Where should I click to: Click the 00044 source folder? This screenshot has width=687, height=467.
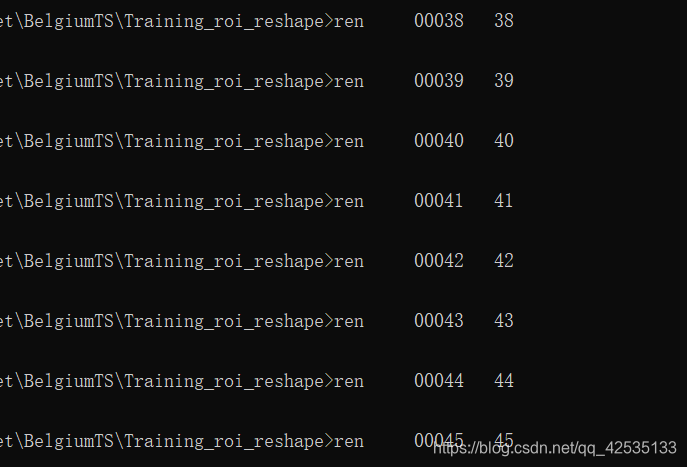tap(439, 381)
